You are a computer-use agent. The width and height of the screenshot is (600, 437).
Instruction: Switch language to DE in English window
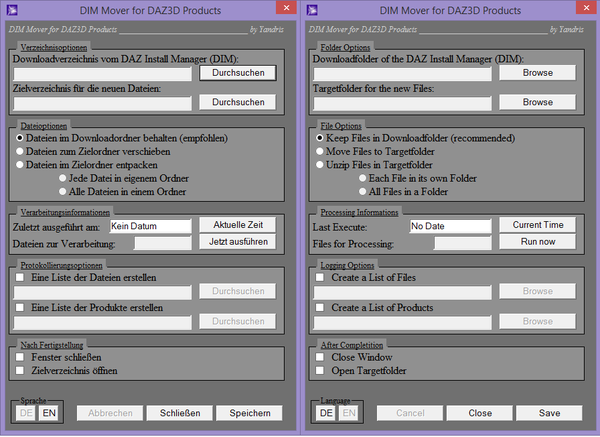pos(326,413)
